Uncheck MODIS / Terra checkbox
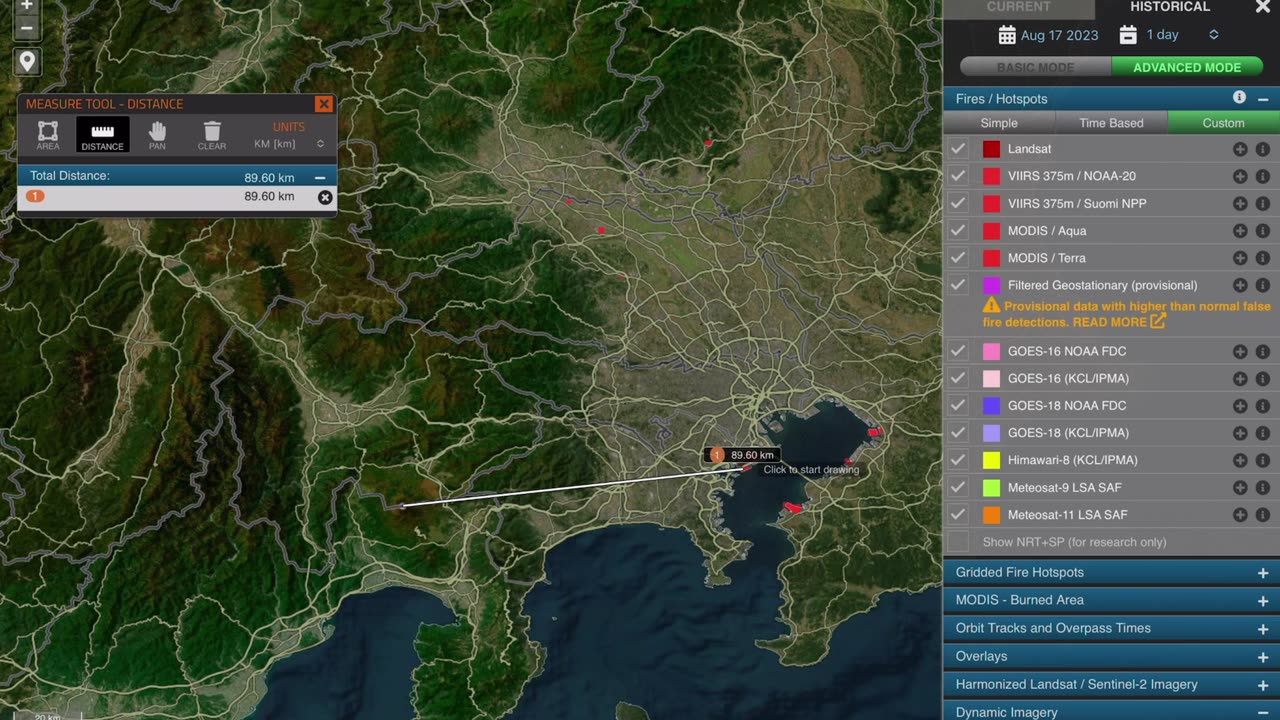 [x=958, y=257]
